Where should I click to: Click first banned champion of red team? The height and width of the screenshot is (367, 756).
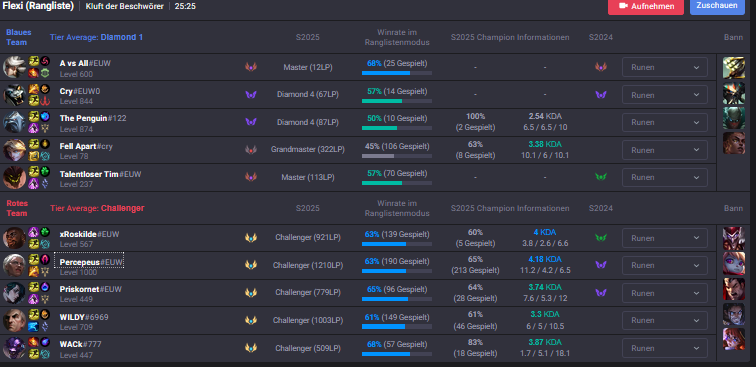click(734, 238)
